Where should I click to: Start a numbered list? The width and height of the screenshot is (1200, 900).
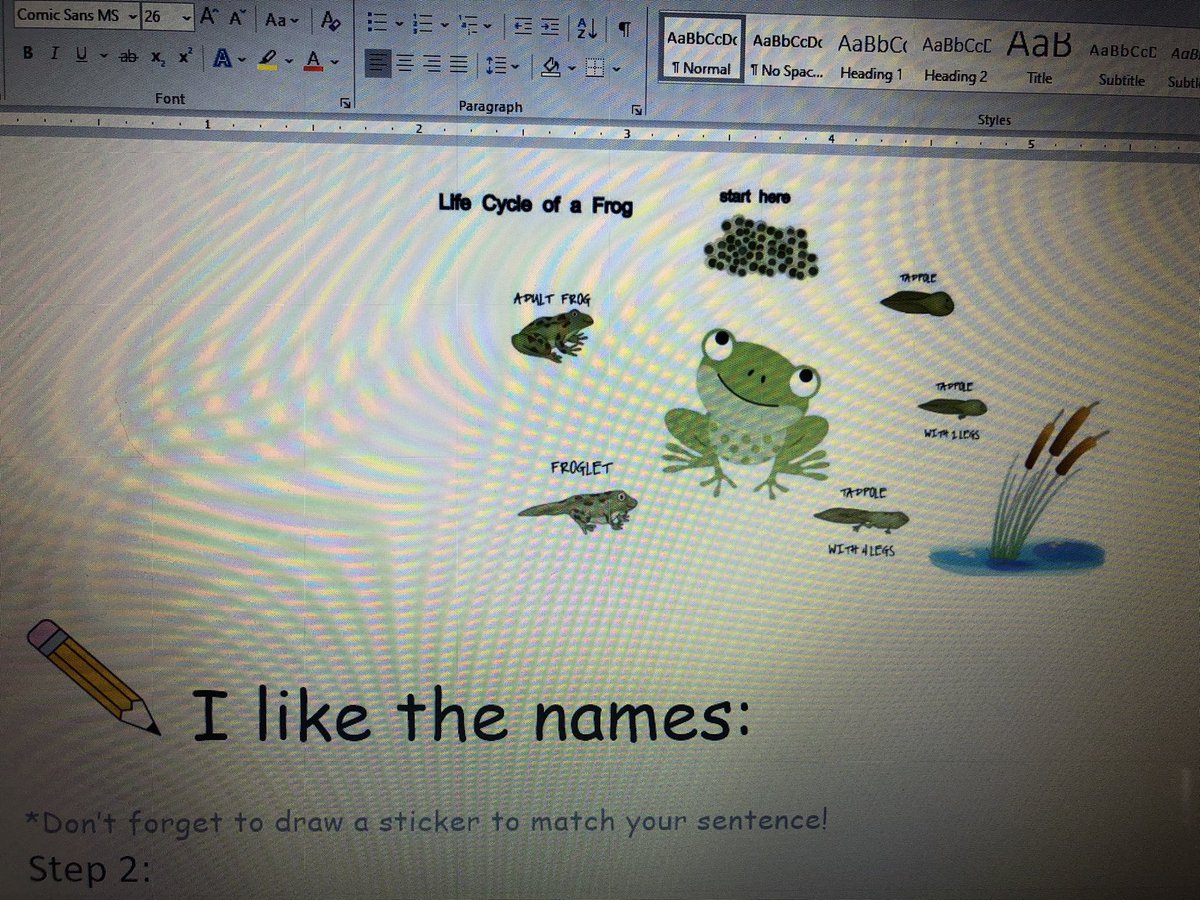(x=422, y=24)
